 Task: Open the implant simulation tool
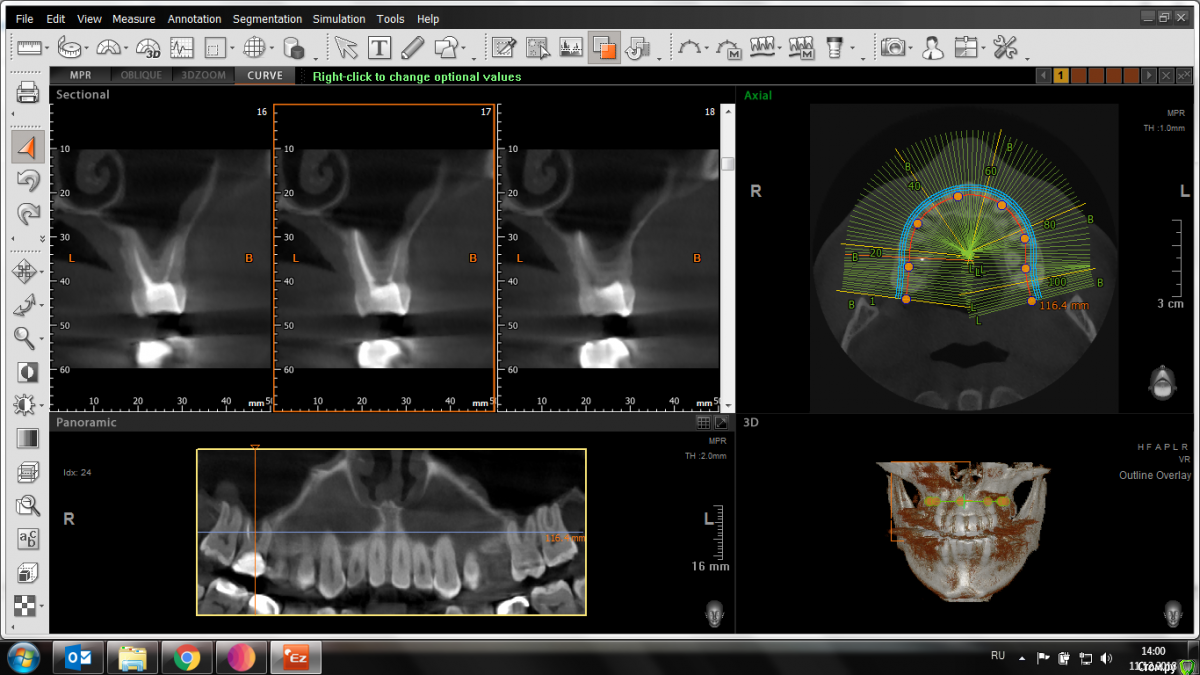click(x=833, y=47)
